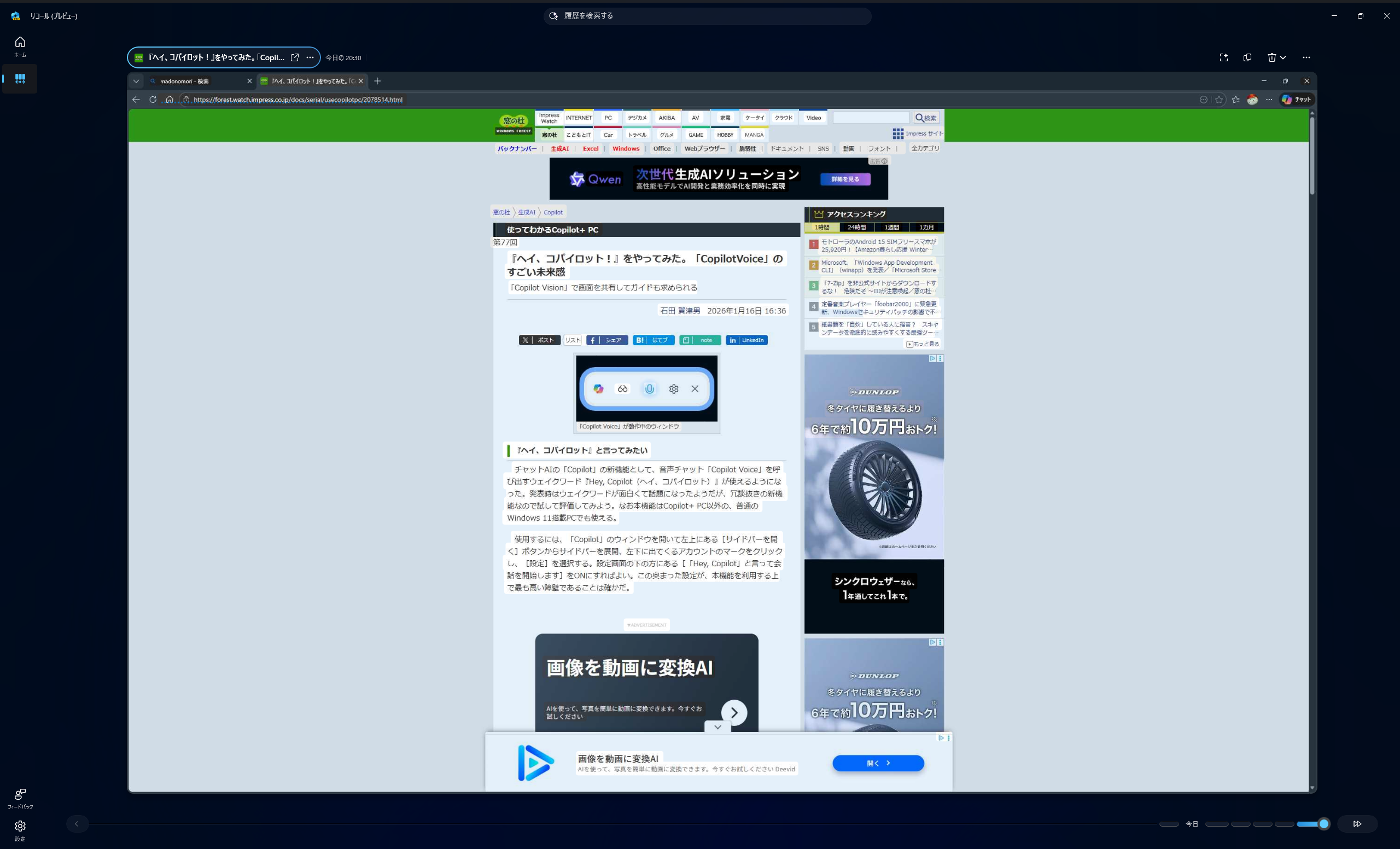
Task: Open the tab list dropdown chevron in the browser
Action: tap(136, 82)
